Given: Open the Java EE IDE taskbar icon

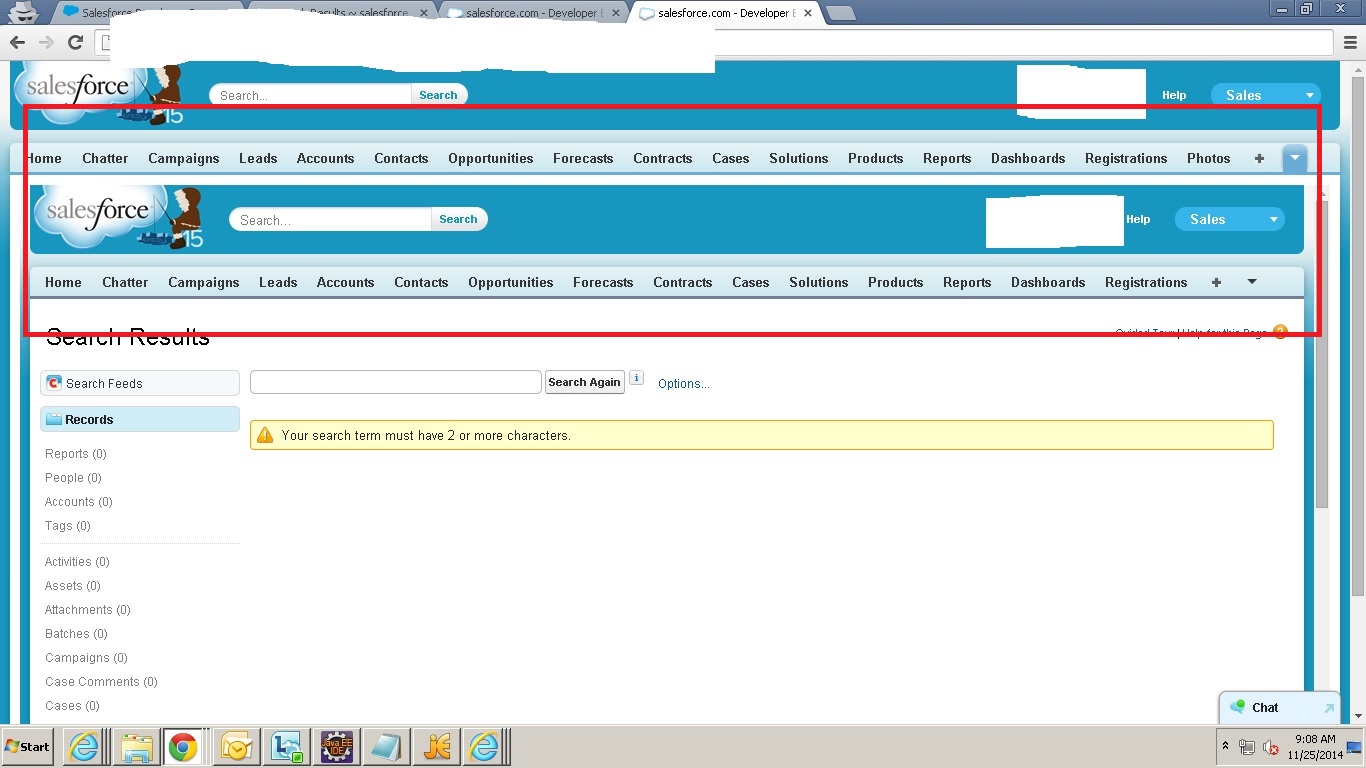Looking at the screenshot, I should (336, 746).
